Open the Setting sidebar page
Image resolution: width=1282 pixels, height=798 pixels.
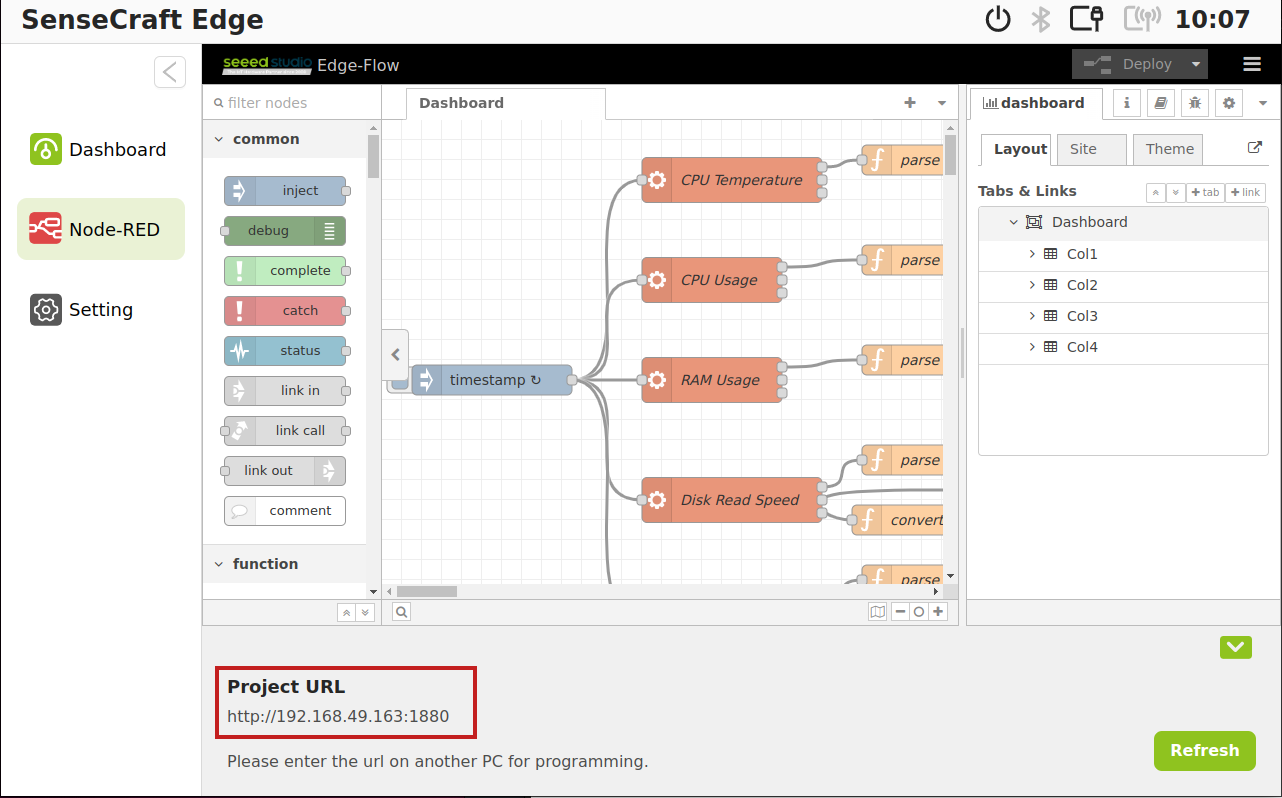(x=100, y=309)
